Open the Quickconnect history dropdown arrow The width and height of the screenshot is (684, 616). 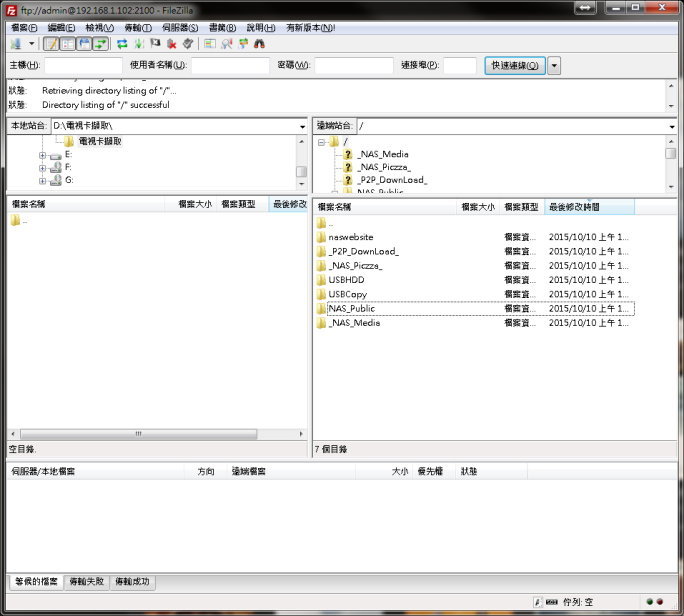coord(554,66)
